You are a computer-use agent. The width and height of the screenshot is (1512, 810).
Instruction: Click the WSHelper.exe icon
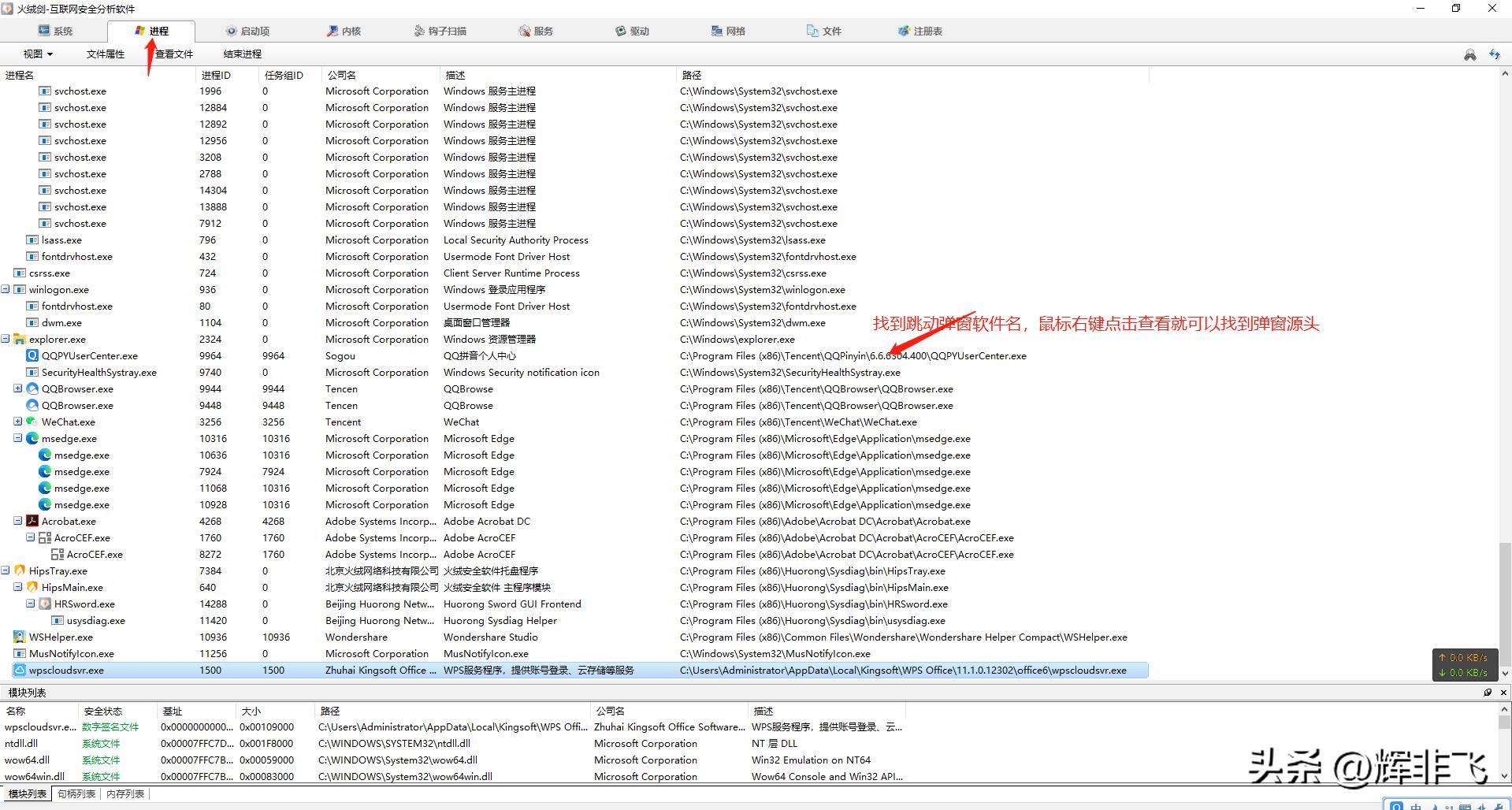click(20, 637)
